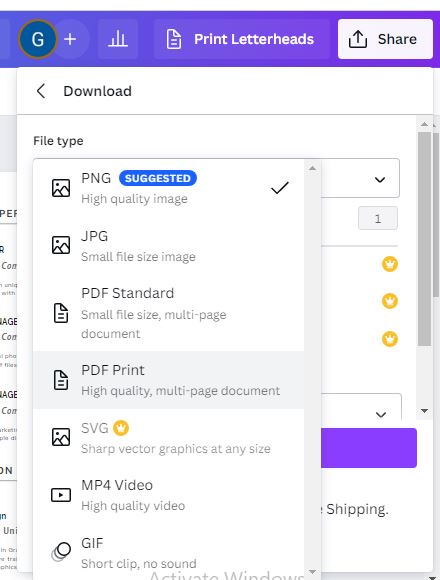Viewport: 440px width, 580px height.
Task: Click the upload arrow icon in Share
Action: point(358,39)
